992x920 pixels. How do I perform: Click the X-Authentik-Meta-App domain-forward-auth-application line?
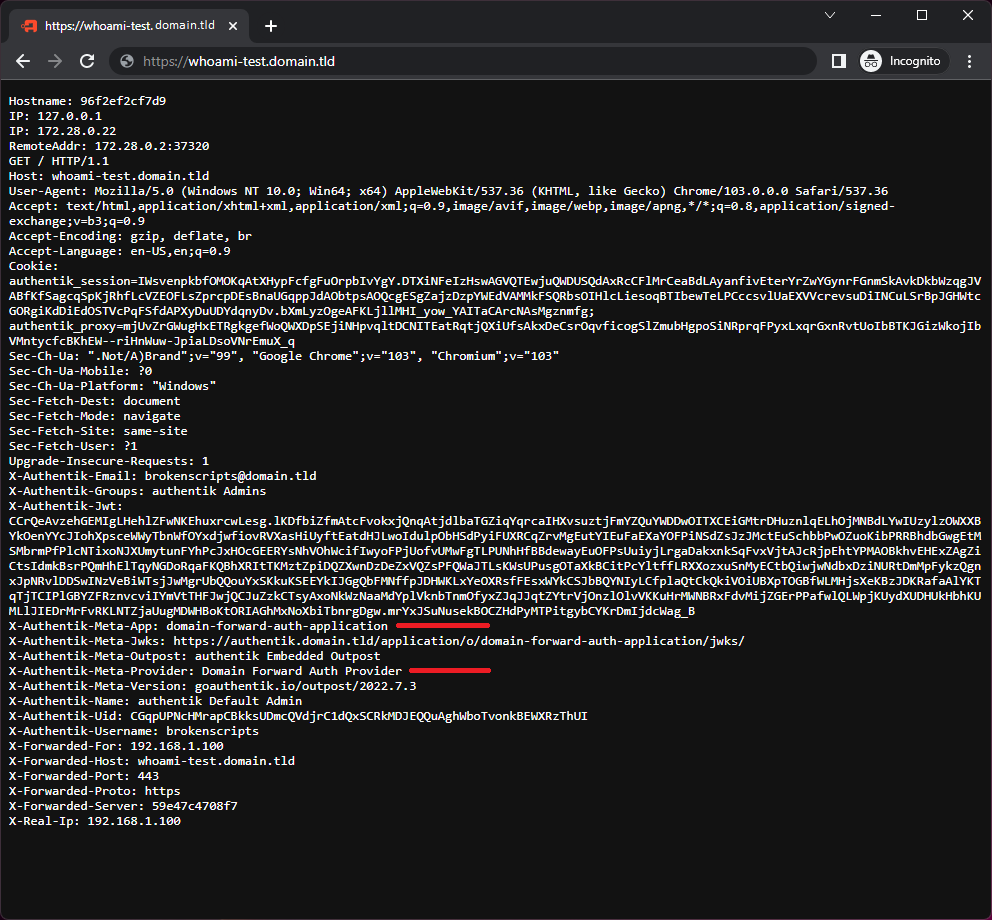coord(198,626)
